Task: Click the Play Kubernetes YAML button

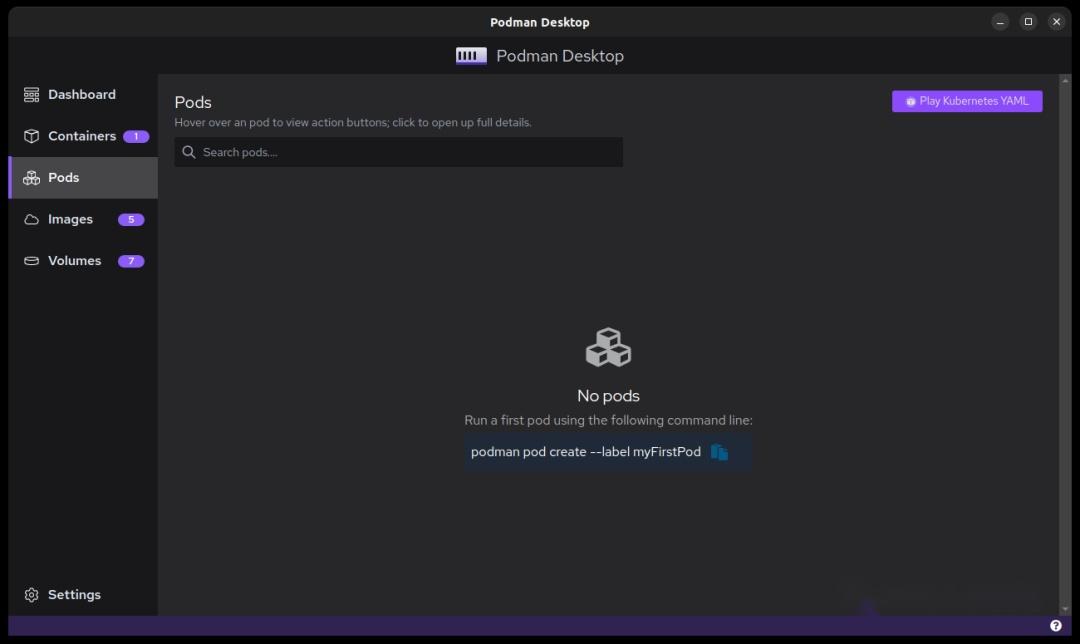Action: coord(966,101)
